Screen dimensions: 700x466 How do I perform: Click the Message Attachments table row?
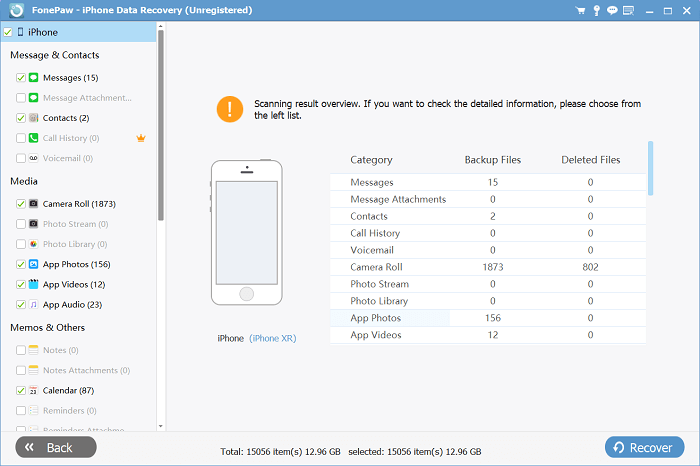tap(488, 199)
